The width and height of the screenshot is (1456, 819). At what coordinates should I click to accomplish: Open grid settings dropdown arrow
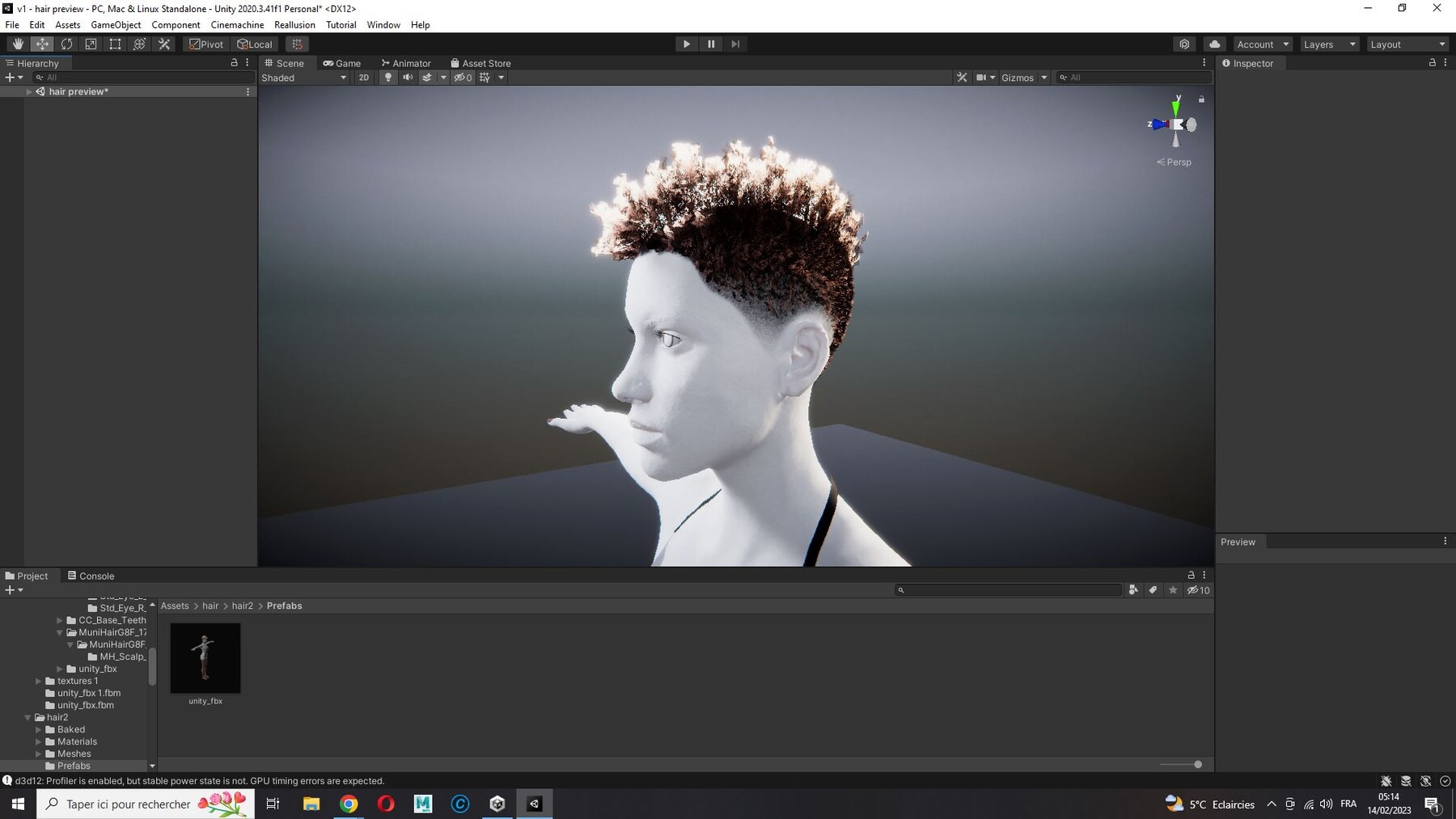[502, 78]
